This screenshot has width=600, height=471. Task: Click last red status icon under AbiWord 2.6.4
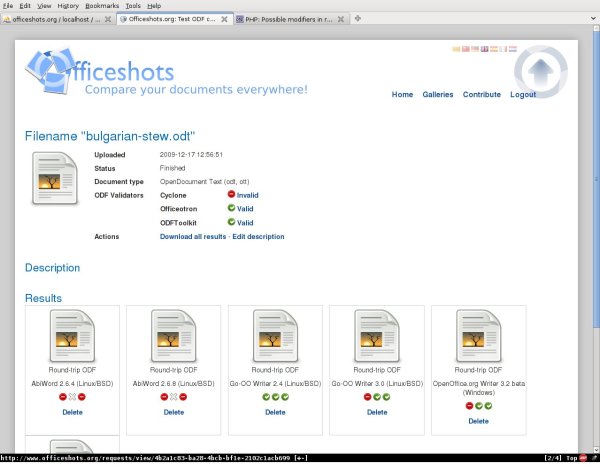point(82,397)
